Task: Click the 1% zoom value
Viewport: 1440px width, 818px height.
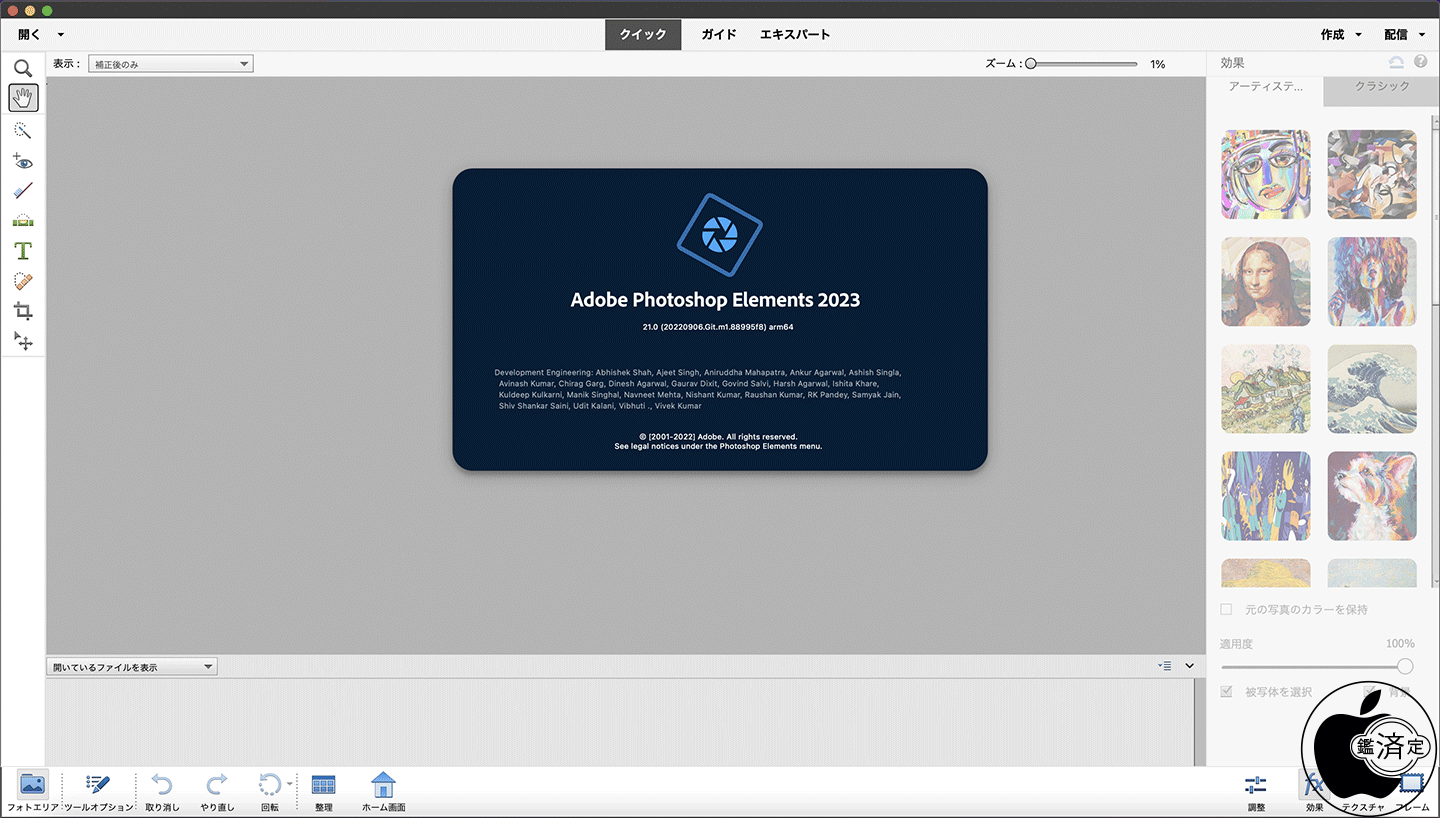Action: pyautogui.click(x=1157, y=64)
